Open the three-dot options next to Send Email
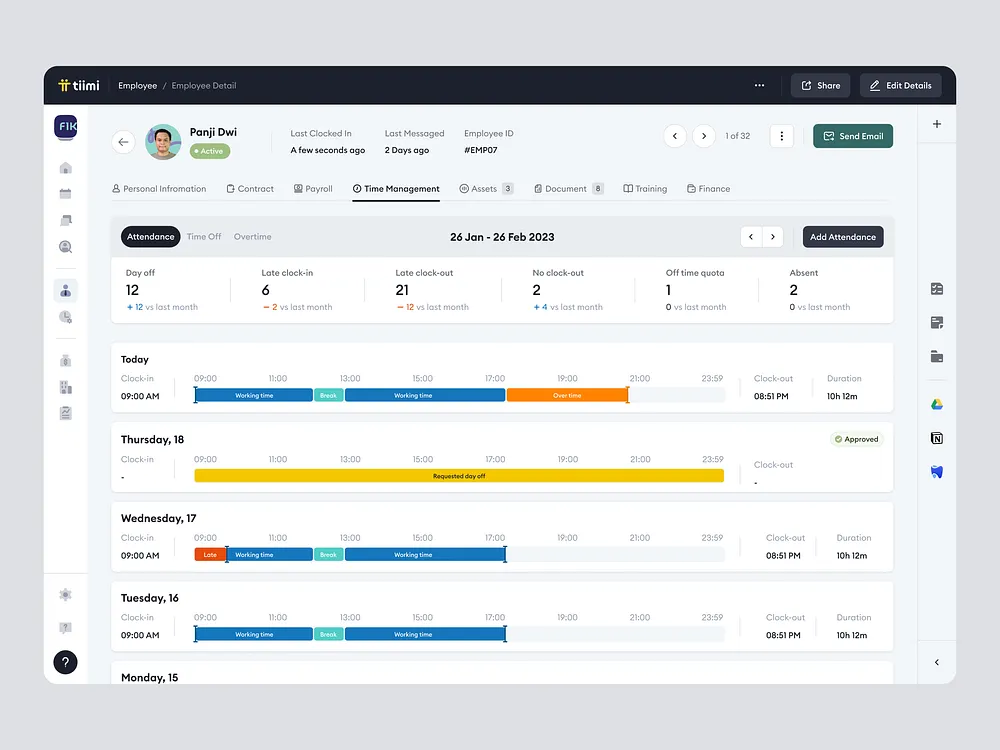The image size is (1000, 750). click(x=781, y=136)
